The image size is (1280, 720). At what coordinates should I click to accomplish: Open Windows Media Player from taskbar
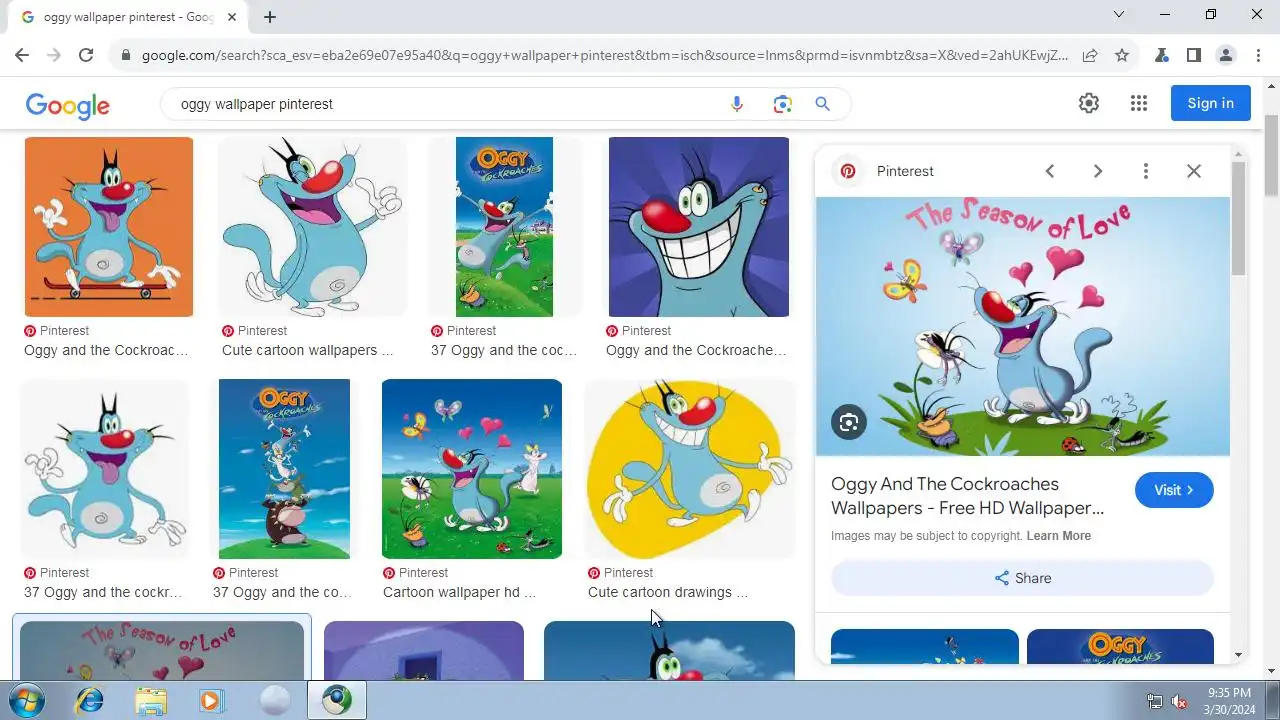tap(211, 700)
